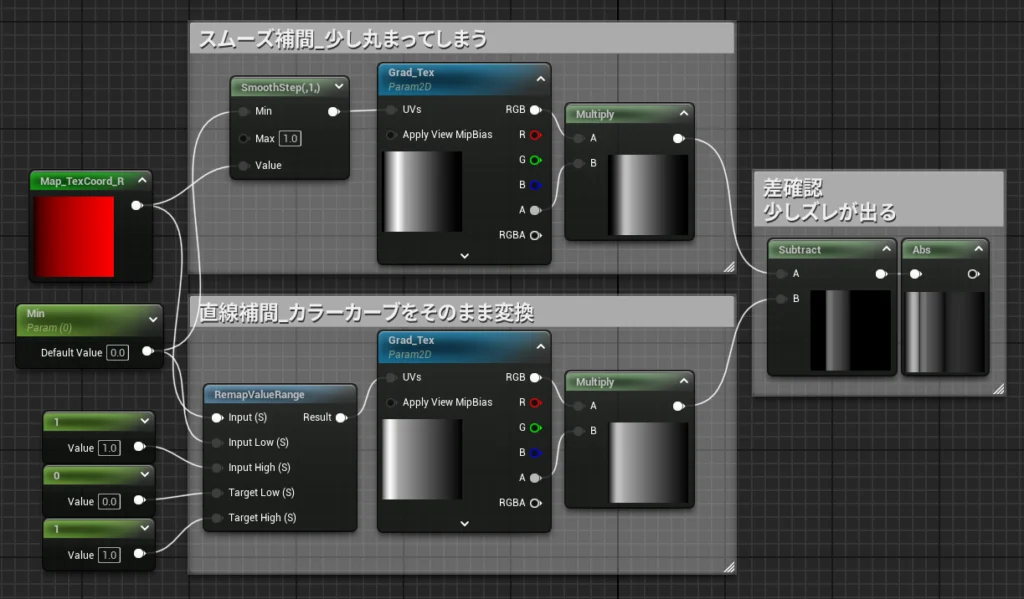1024x599 pixels.
Task: Collapse the Subtract node preview arrow
Action: pyautogui.click(x=886, y=249)
